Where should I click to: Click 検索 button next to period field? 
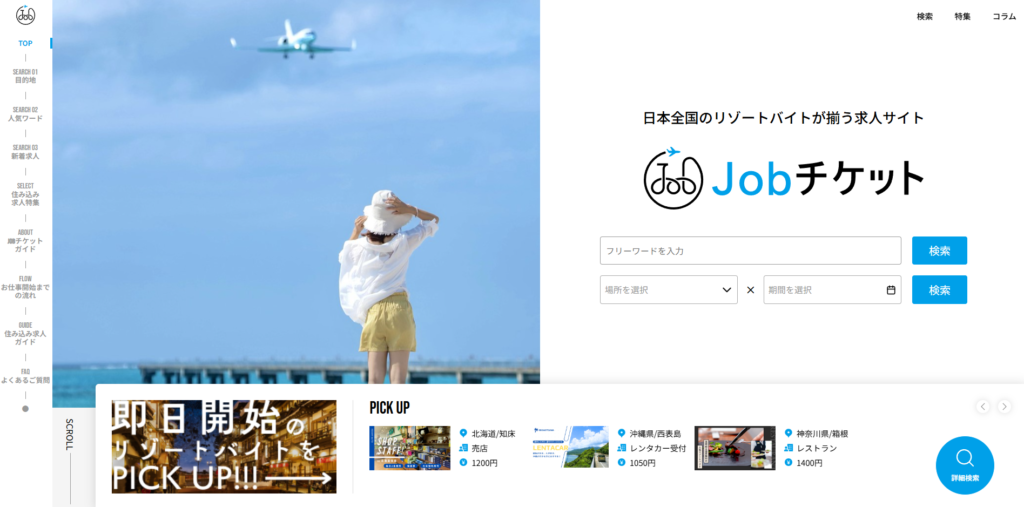point(939,289)
